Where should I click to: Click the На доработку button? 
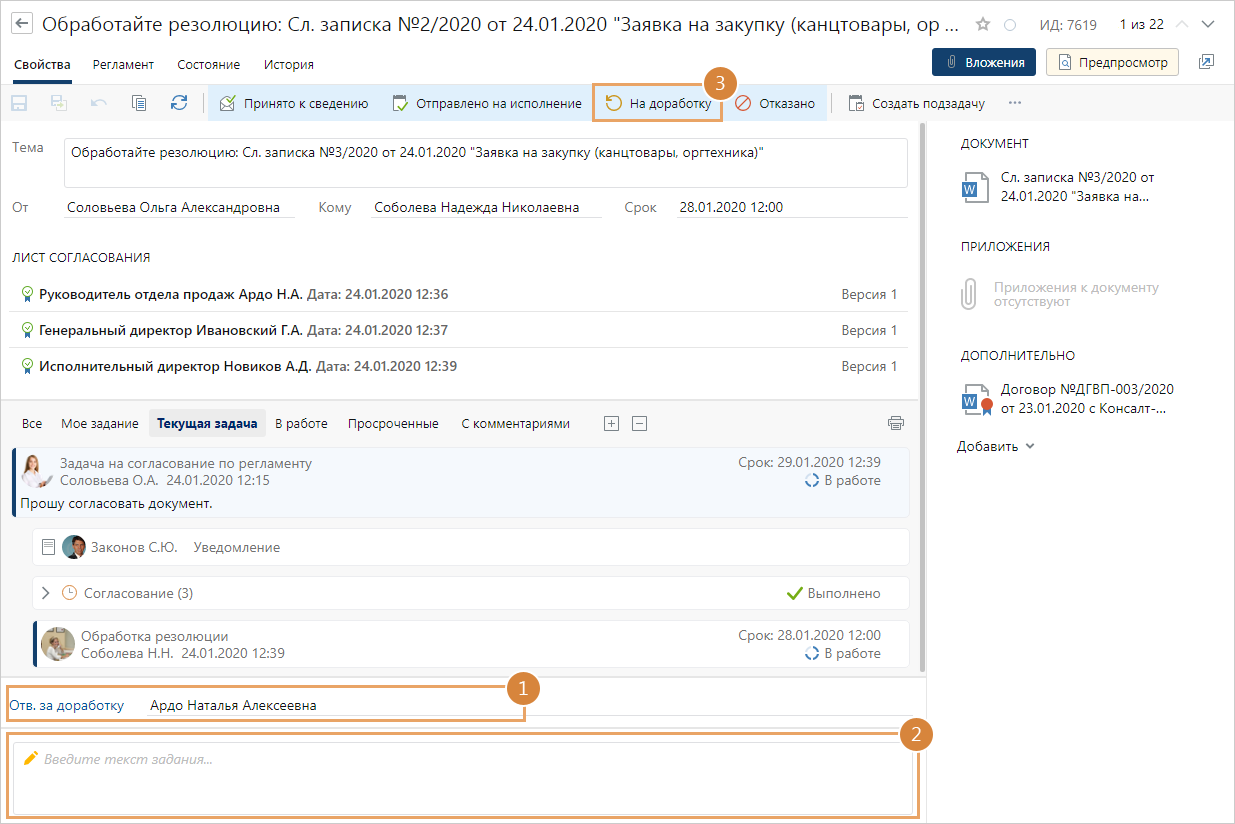[x=659, y=103]
